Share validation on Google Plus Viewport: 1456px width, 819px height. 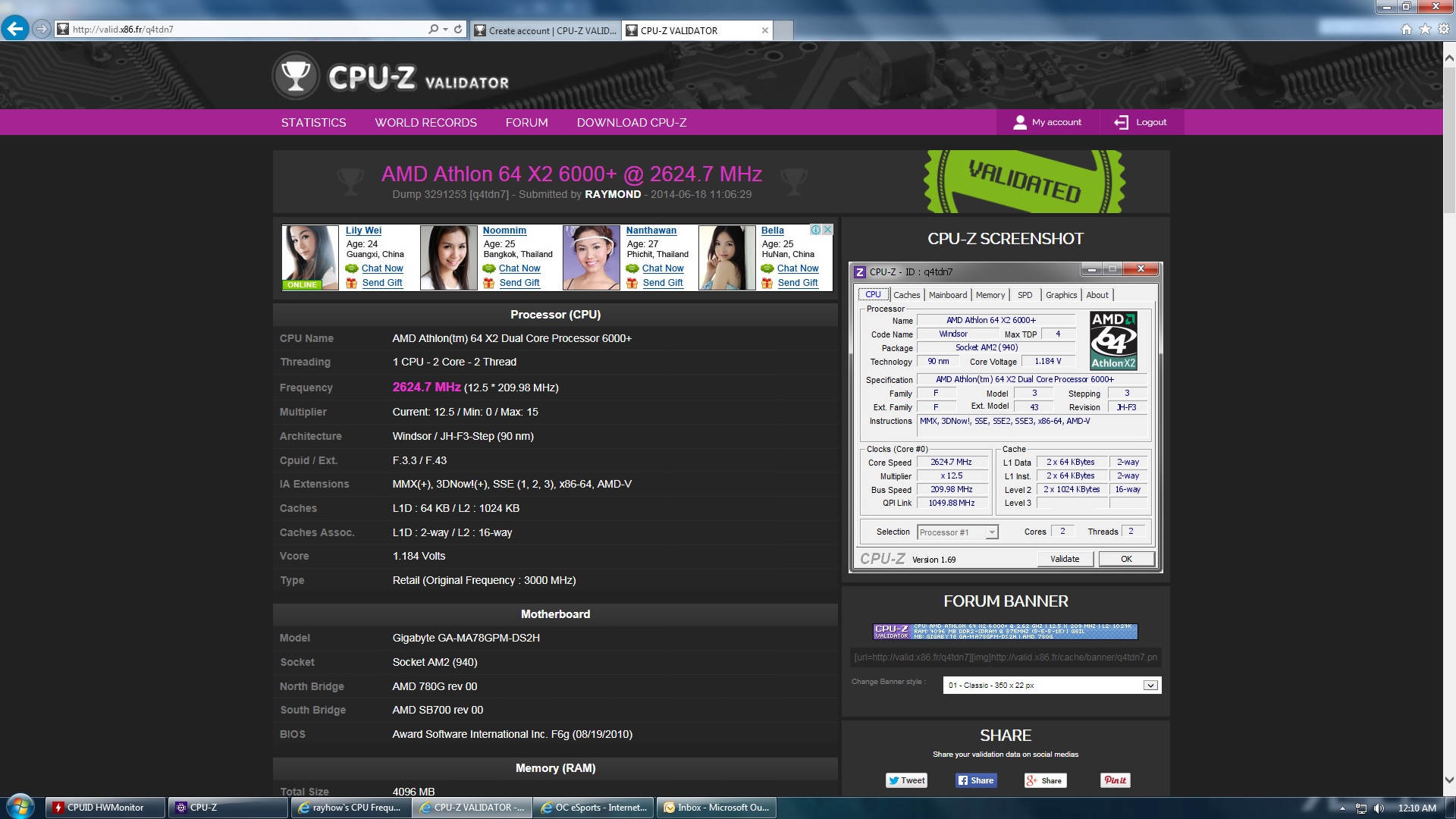[x=1045, y=780]
